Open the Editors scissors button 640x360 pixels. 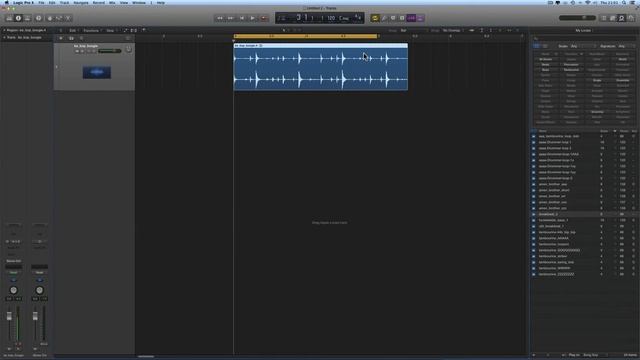[x=68, y=18]
